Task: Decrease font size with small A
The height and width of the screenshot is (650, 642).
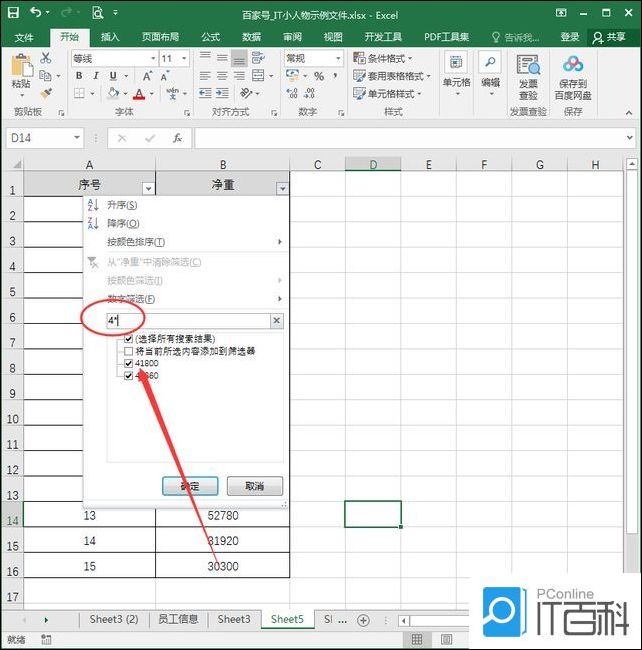Action: click(x=165, y=76)
